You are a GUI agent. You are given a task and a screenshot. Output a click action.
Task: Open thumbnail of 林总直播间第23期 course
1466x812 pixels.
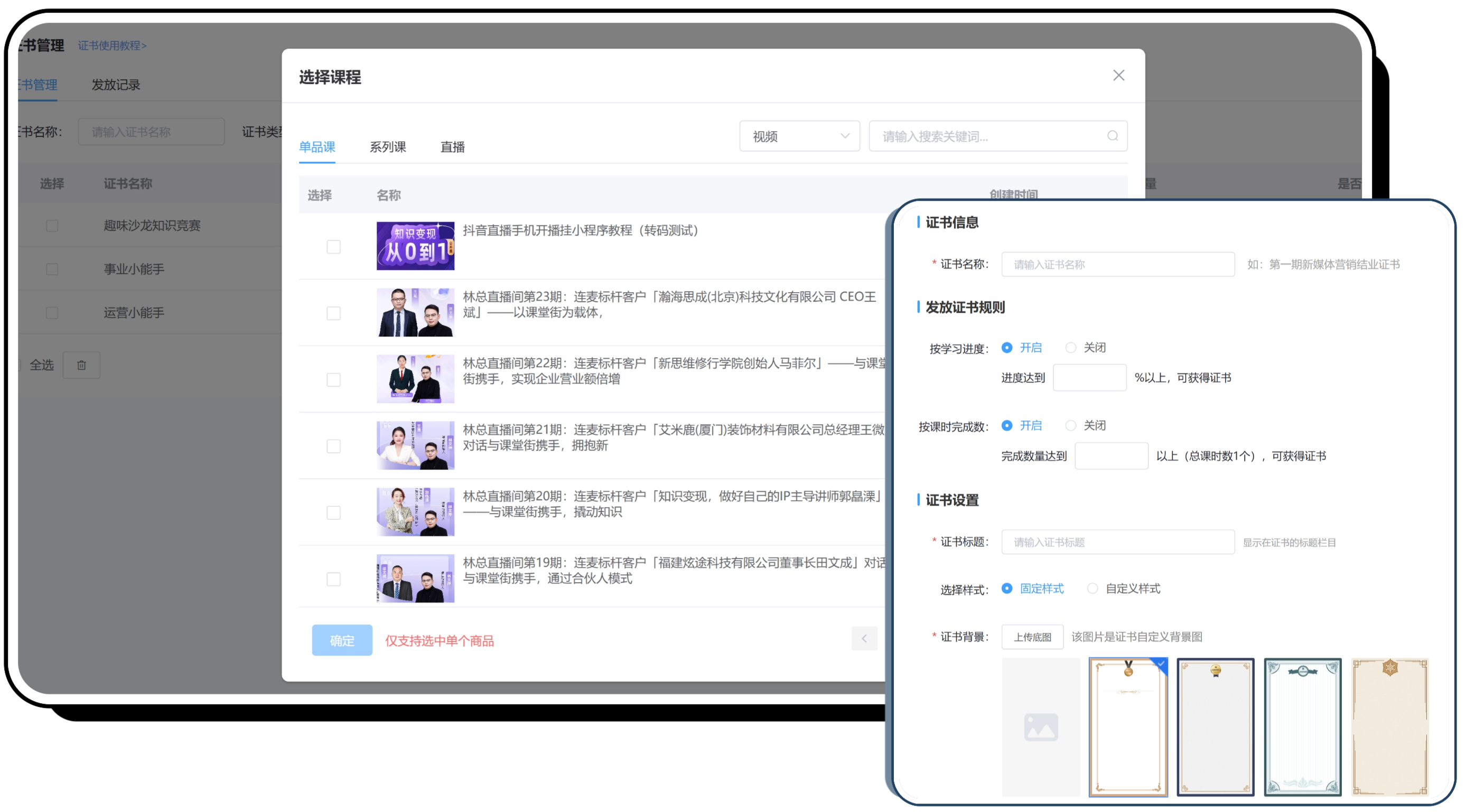pyautogui.click(x=415, y=312)
